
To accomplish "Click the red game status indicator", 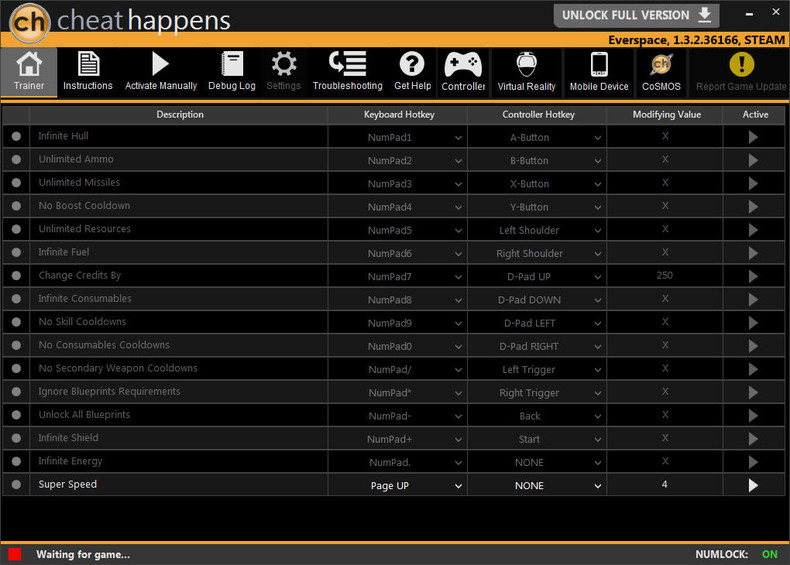I will (x=15, y=554).
